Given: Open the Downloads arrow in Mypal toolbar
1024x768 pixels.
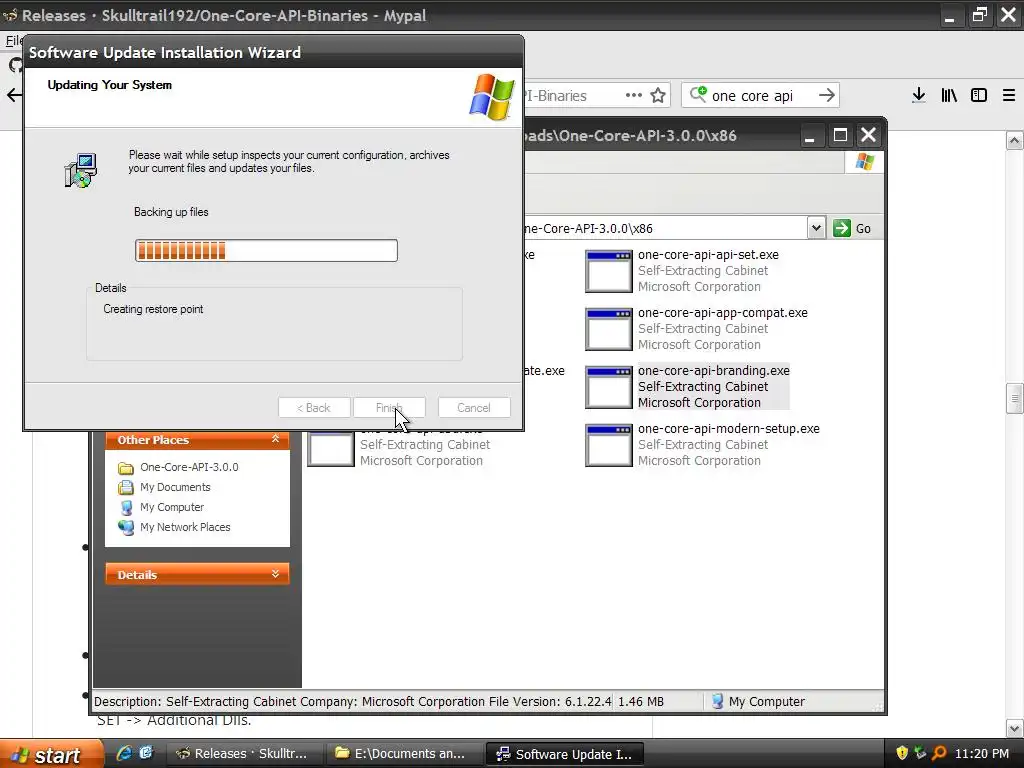Looking at the screenshot, I should pos(919,95).
